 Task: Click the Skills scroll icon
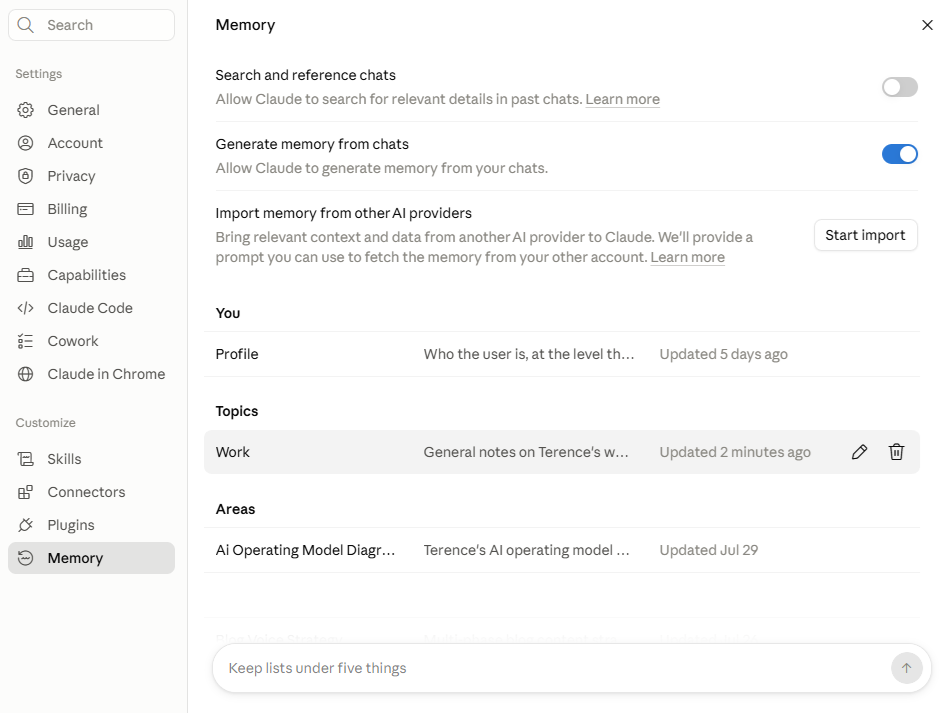click(25, 459)
